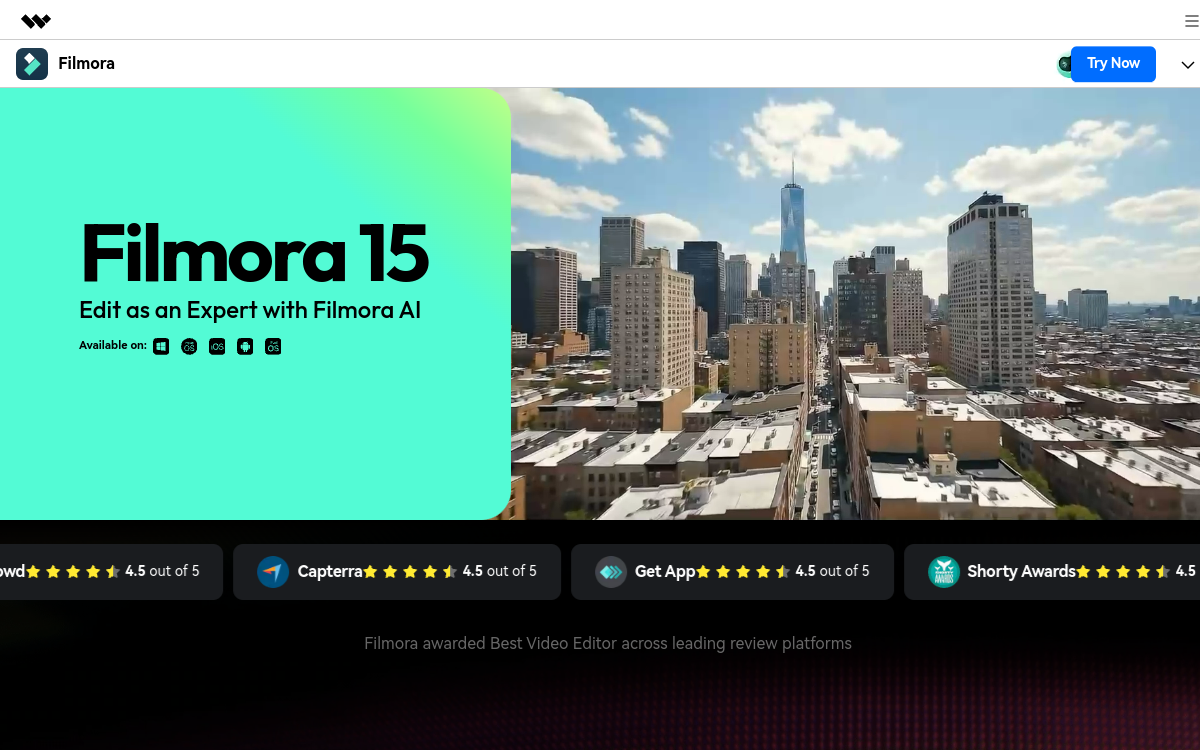The width and height of the screenshot is (1200, 750).
Task: Click the city skyline hero video
Action: tap(855, 304)
